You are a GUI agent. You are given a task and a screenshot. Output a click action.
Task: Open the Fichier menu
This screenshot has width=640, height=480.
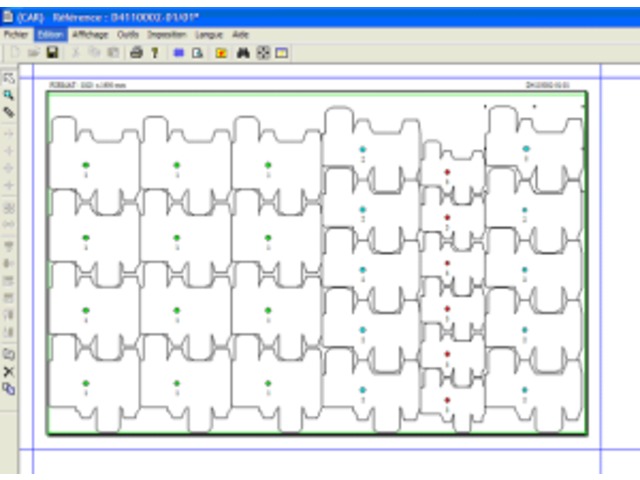16,34
